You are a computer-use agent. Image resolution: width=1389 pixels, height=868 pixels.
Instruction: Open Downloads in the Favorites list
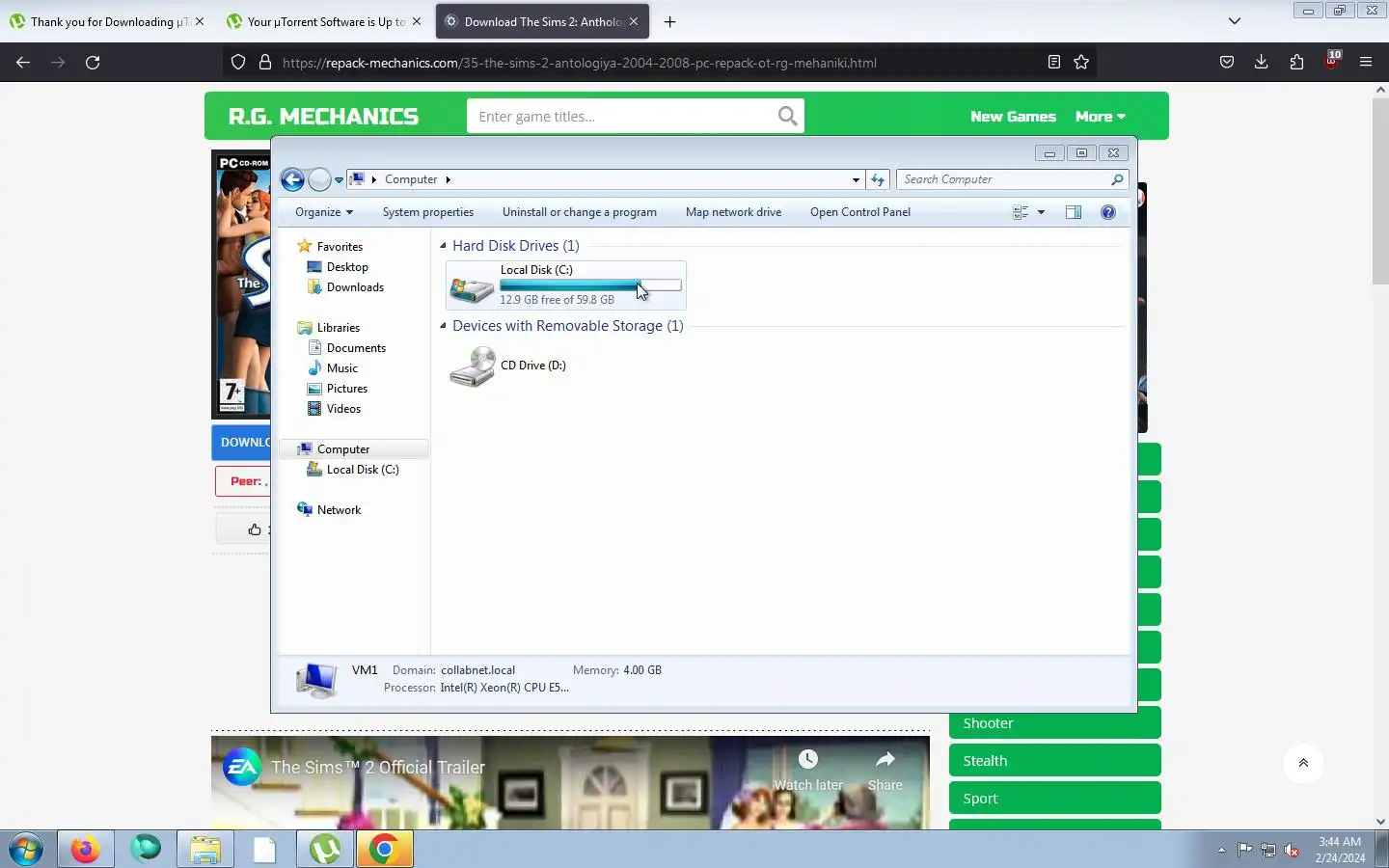(x=355, y=287)
